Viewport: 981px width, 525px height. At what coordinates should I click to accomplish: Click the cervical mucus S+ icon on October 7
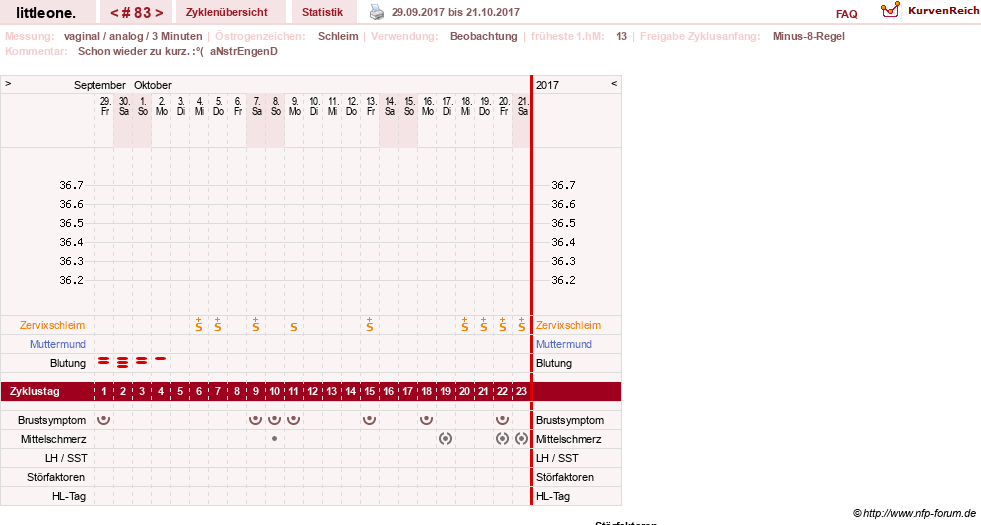point(256,324)
